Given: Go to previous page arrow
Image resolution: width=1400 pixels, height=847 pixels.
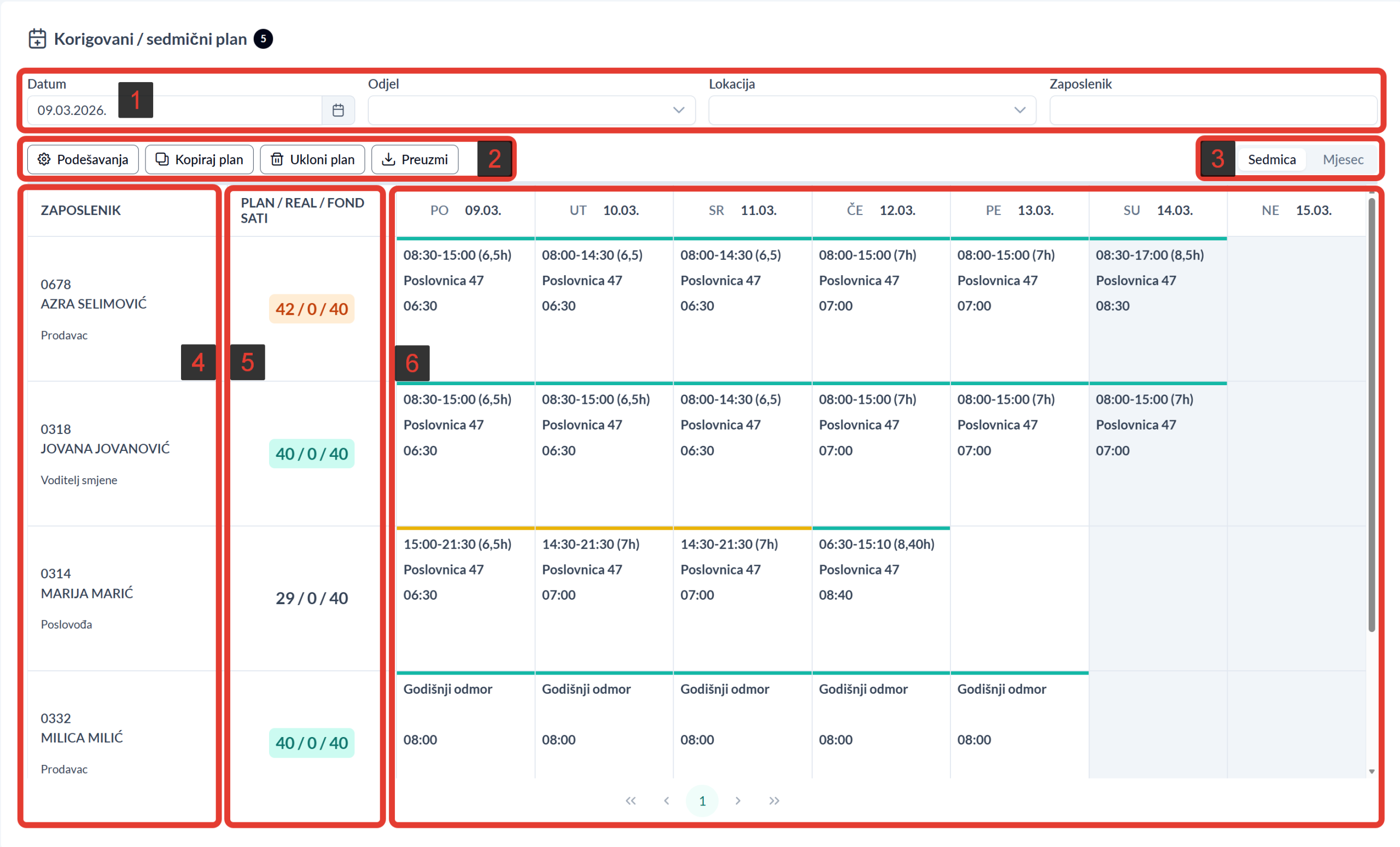Looking at the screenshot, I should 667,800.
